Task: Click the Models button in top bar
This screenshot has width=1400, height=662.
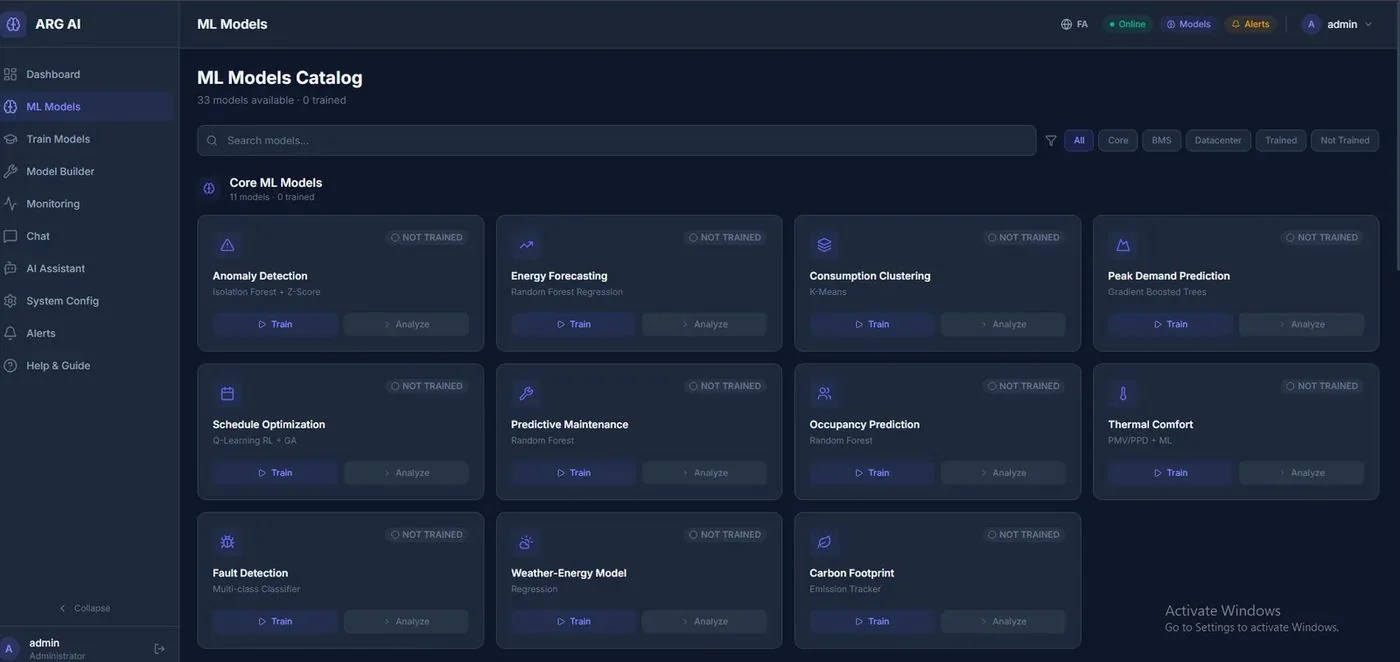Action: [x=1188, y=24]
